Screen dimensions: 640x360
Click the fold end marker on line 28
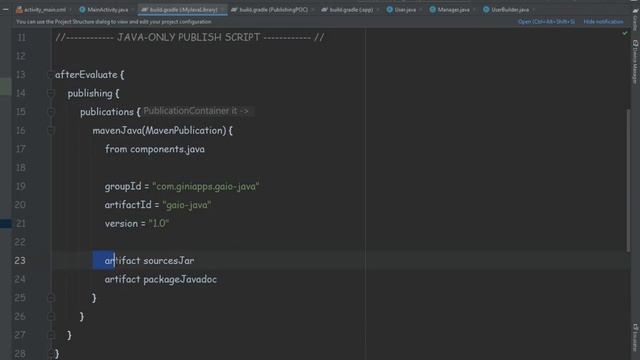pyautogui.click(x=51, y=353)
